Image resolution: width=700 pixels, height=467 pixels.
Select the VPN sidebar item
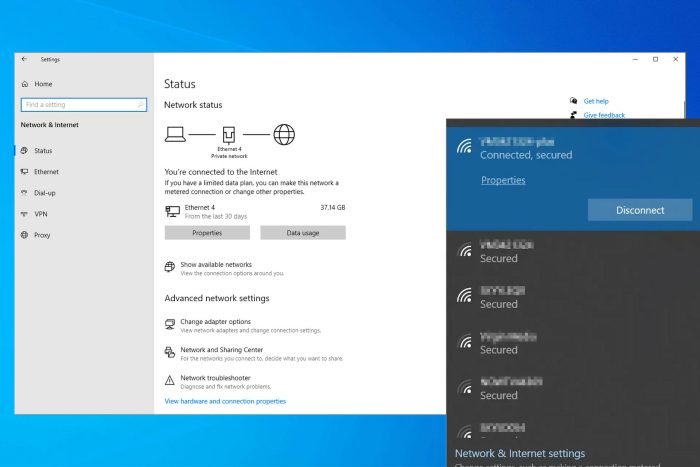click(41, 214)
